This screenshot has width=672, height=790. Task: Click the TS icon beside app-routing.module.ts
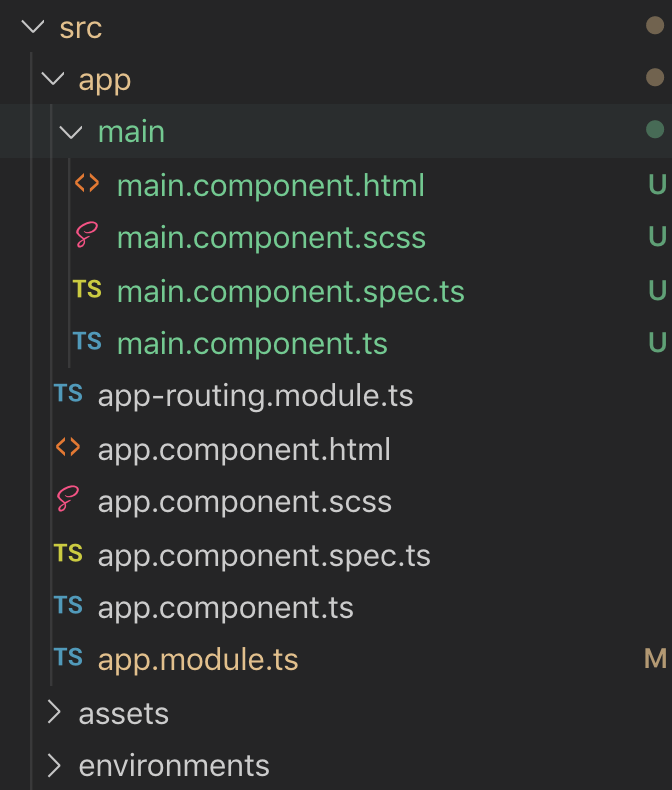point(68,395)
